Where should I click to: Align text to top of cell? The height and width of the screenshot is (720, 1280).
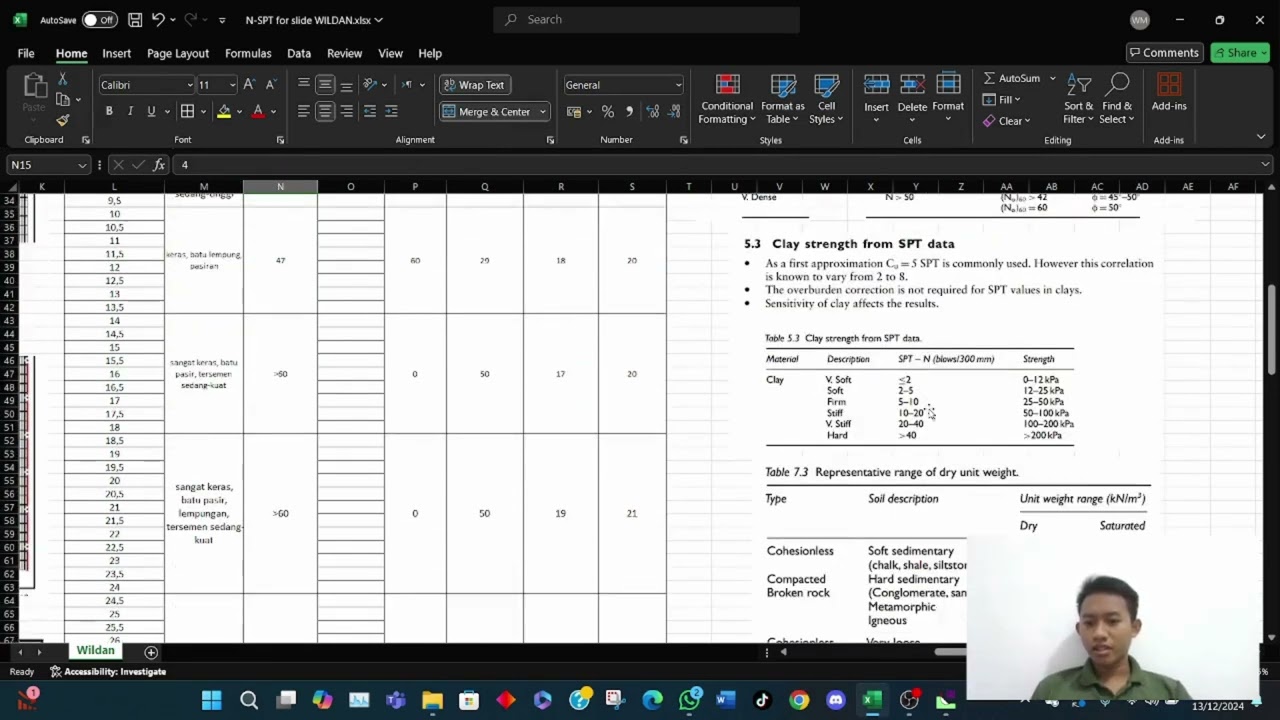(304, 85)
